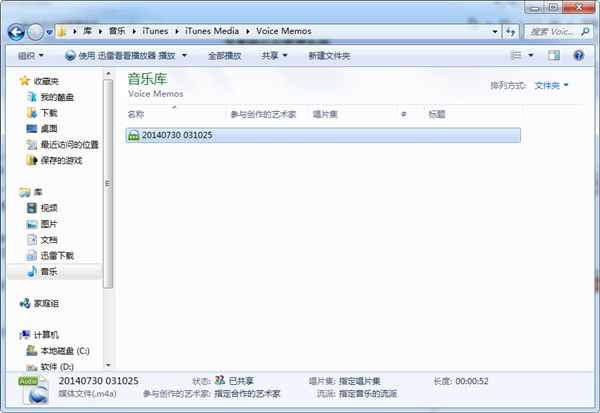Click 新建文件夹 in the toolbar

[329, 56]
